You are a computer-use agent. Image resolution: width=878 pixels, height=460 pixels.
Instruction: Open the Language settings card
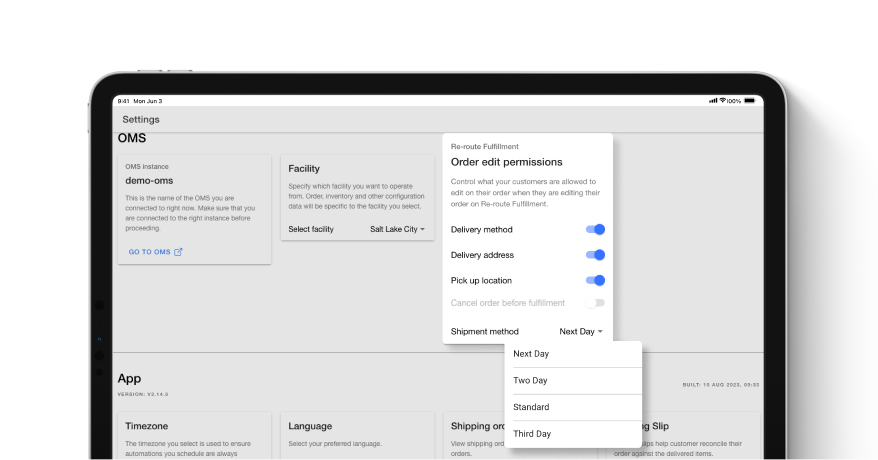(356, 435)
